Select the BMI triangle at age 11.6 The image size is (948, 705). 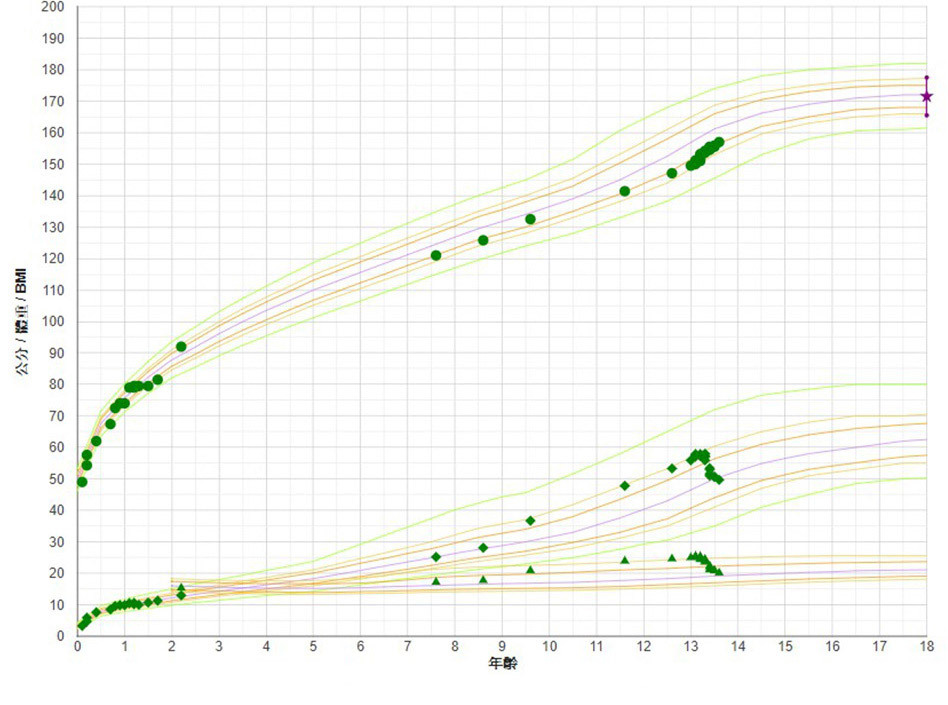coord(625,560)
